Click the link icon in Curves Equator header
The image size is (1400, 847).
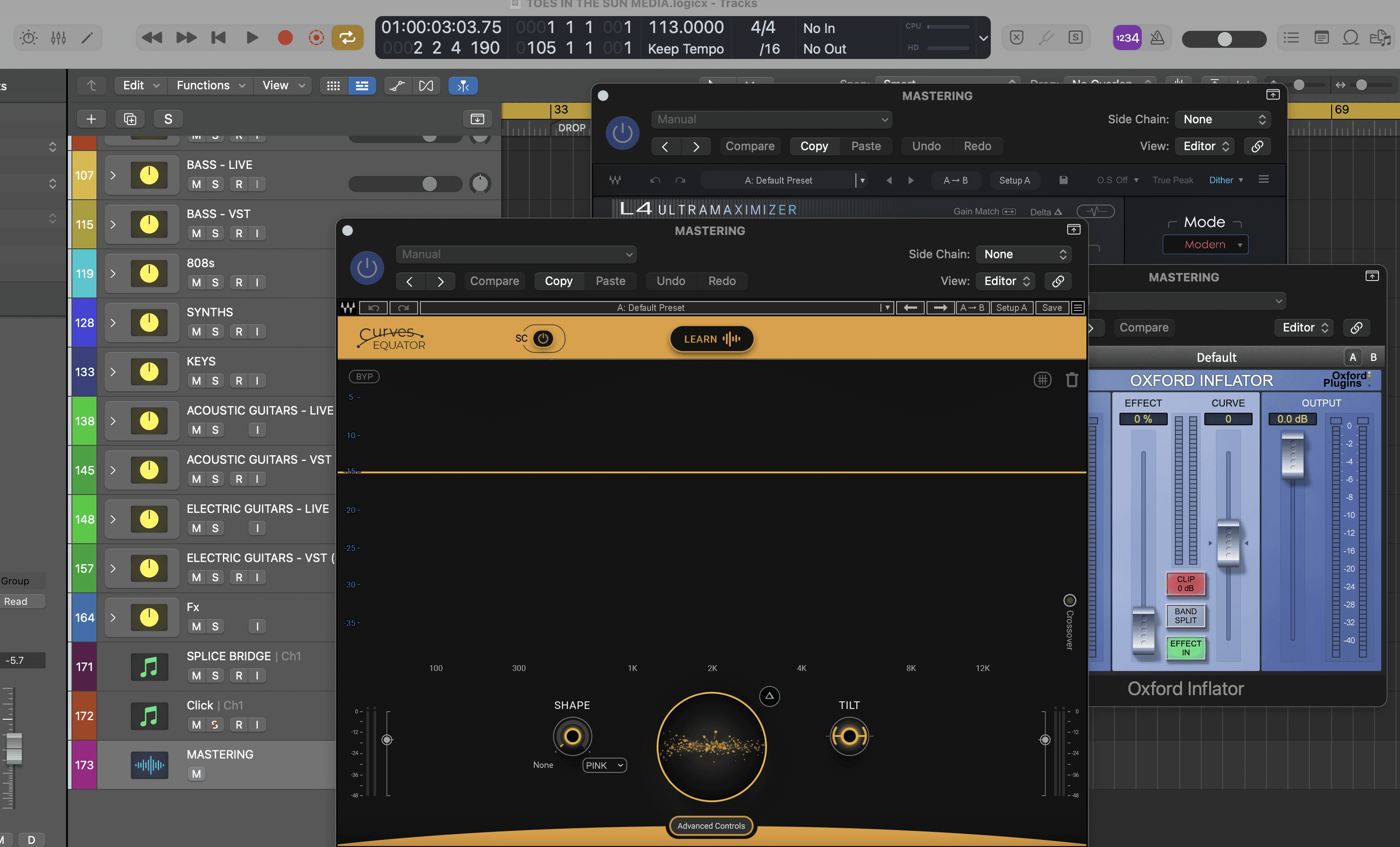point(1058,281)
